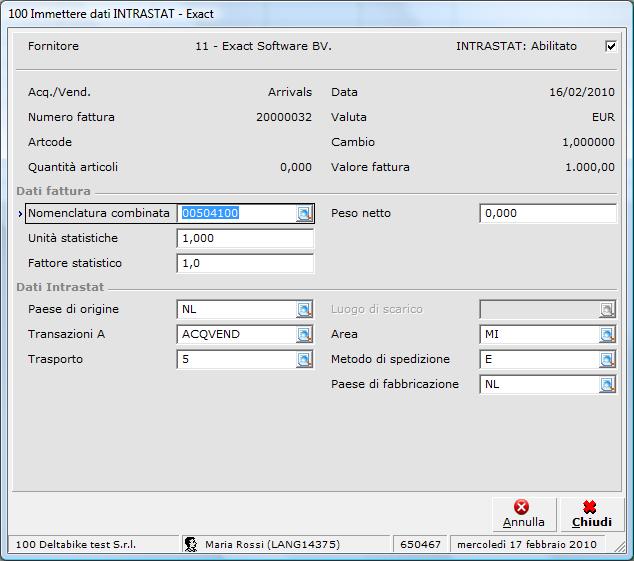
Task: Open the Paese di origine lookup icon
Action: click(x=304, y=309)
